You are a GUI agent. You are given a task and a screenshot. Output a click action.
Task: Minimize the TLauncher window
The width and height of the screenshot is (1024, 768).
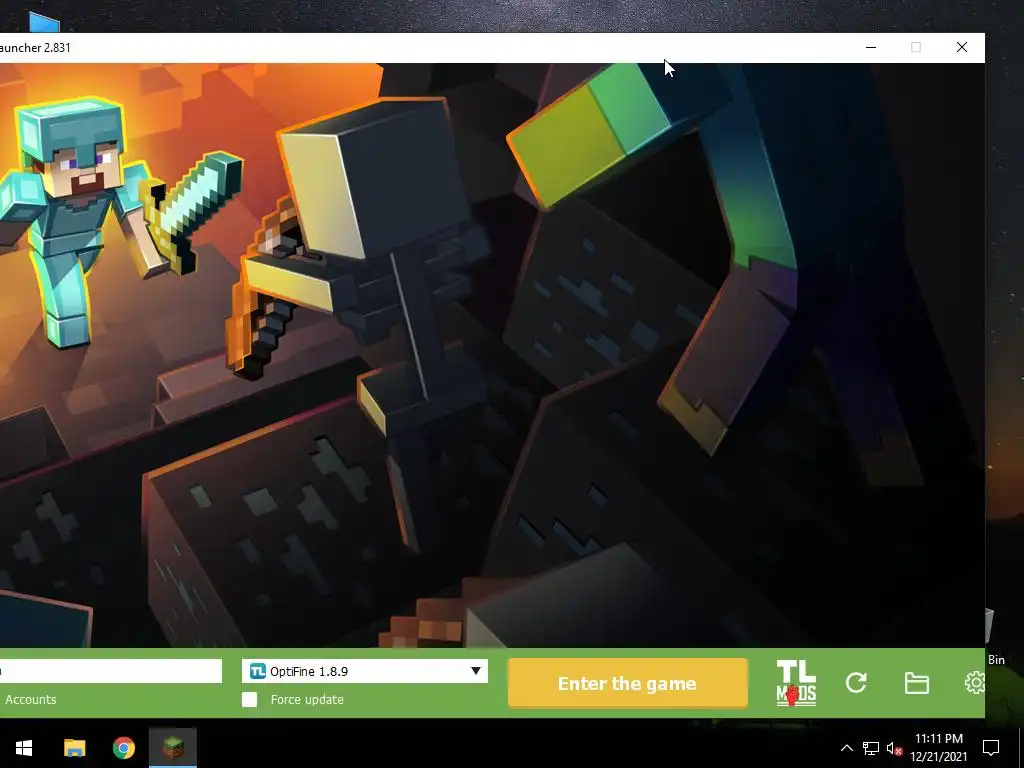[x=871, y=47]
